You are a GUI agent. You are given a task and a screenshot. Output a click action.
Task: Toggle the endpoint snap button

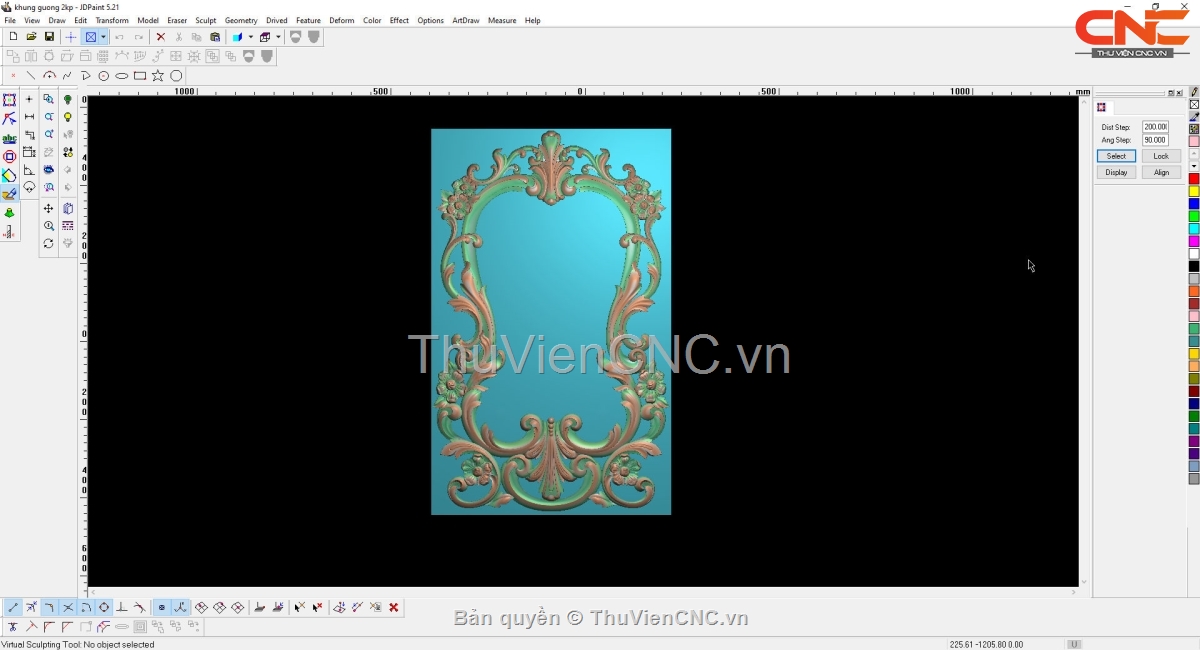13,607
